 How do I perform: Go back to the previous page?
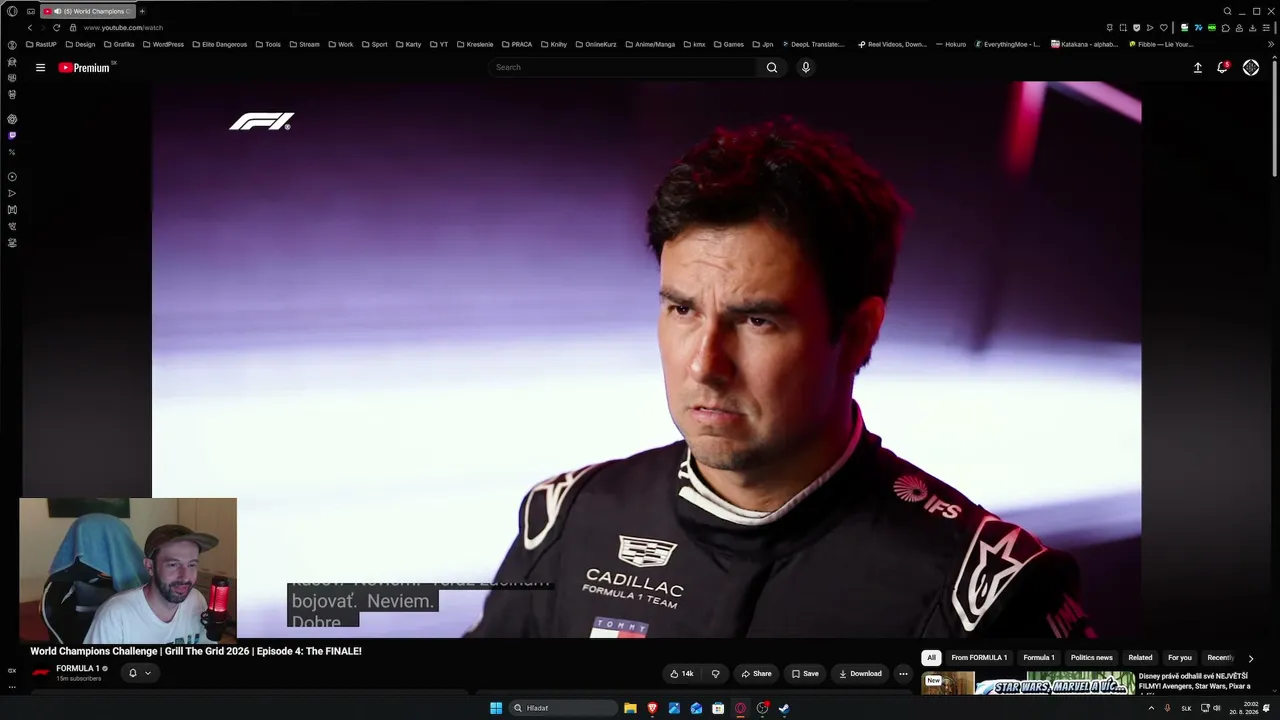30,28
